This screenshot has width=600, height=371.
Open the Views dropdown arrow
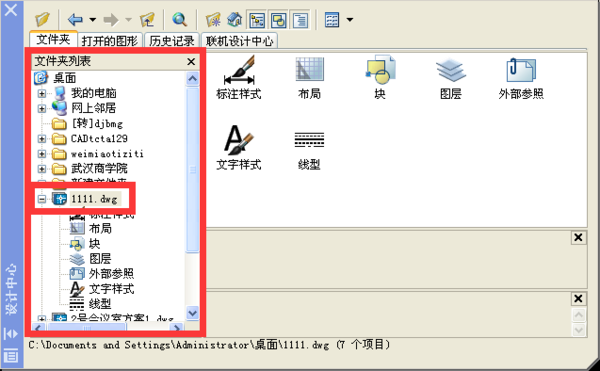(350, 20)
